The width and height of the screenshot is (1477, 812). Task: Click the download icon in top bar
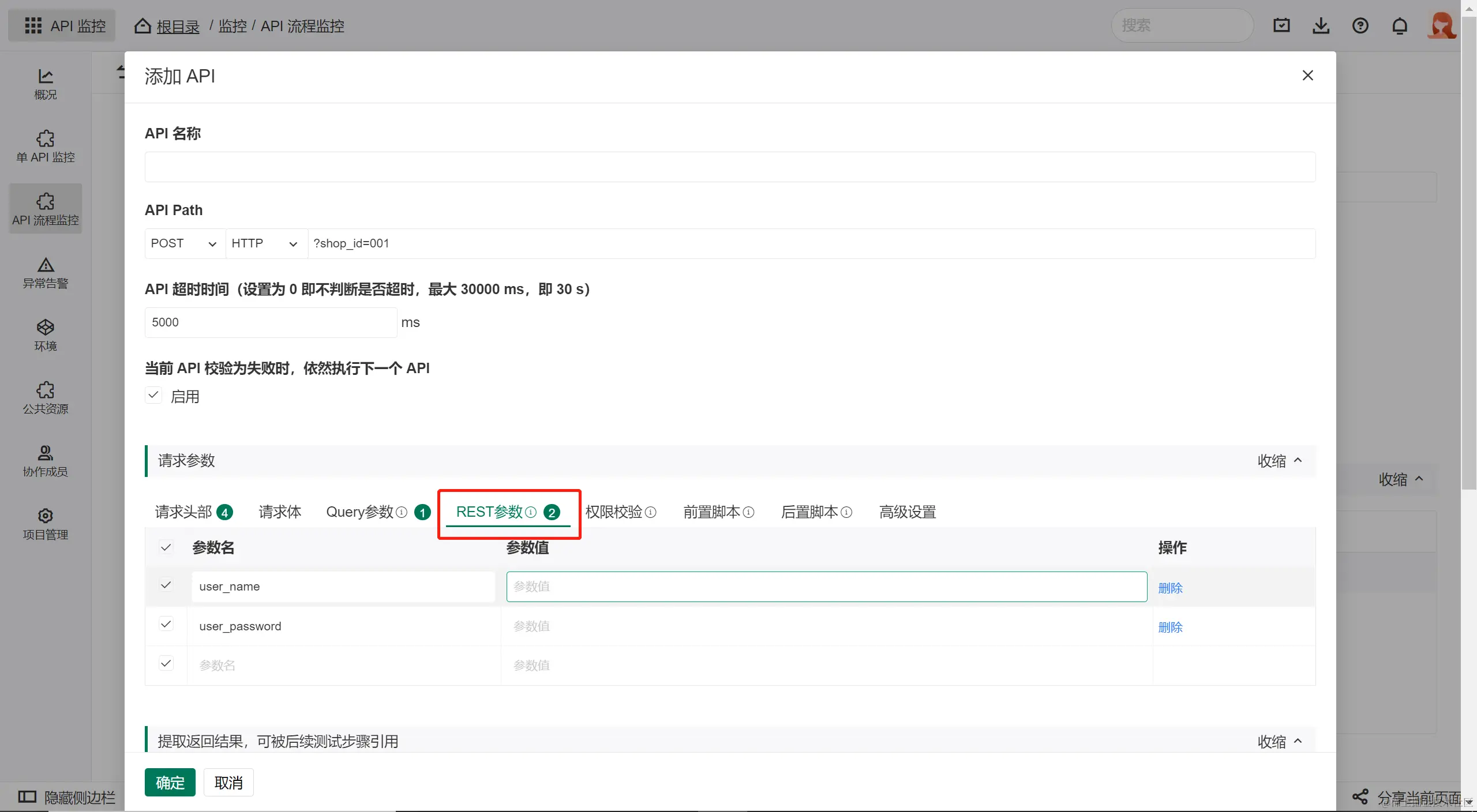1321,26
